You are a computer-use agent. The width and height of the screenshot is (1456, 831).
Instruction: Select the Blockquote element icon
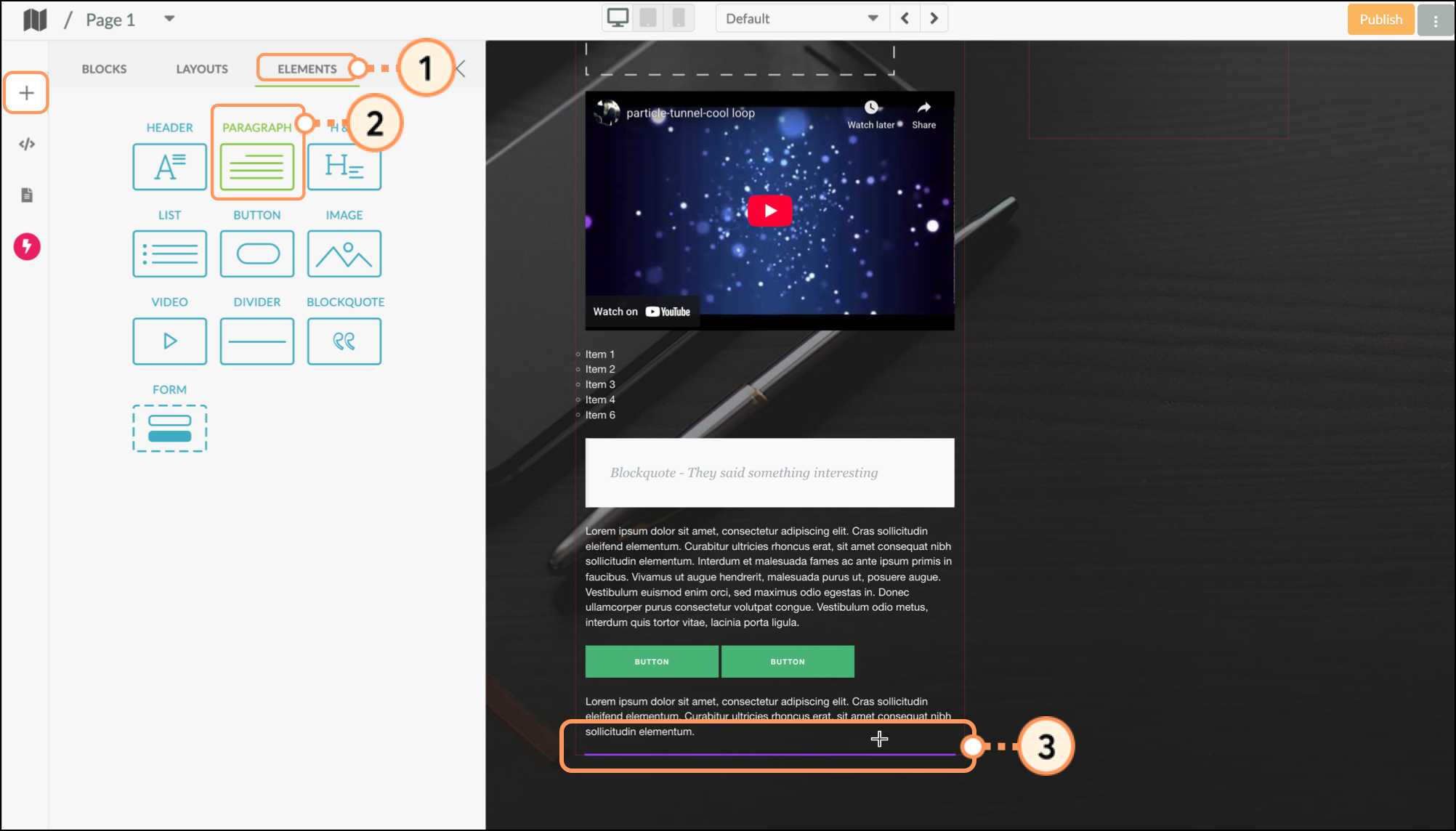tap(344, 341)
